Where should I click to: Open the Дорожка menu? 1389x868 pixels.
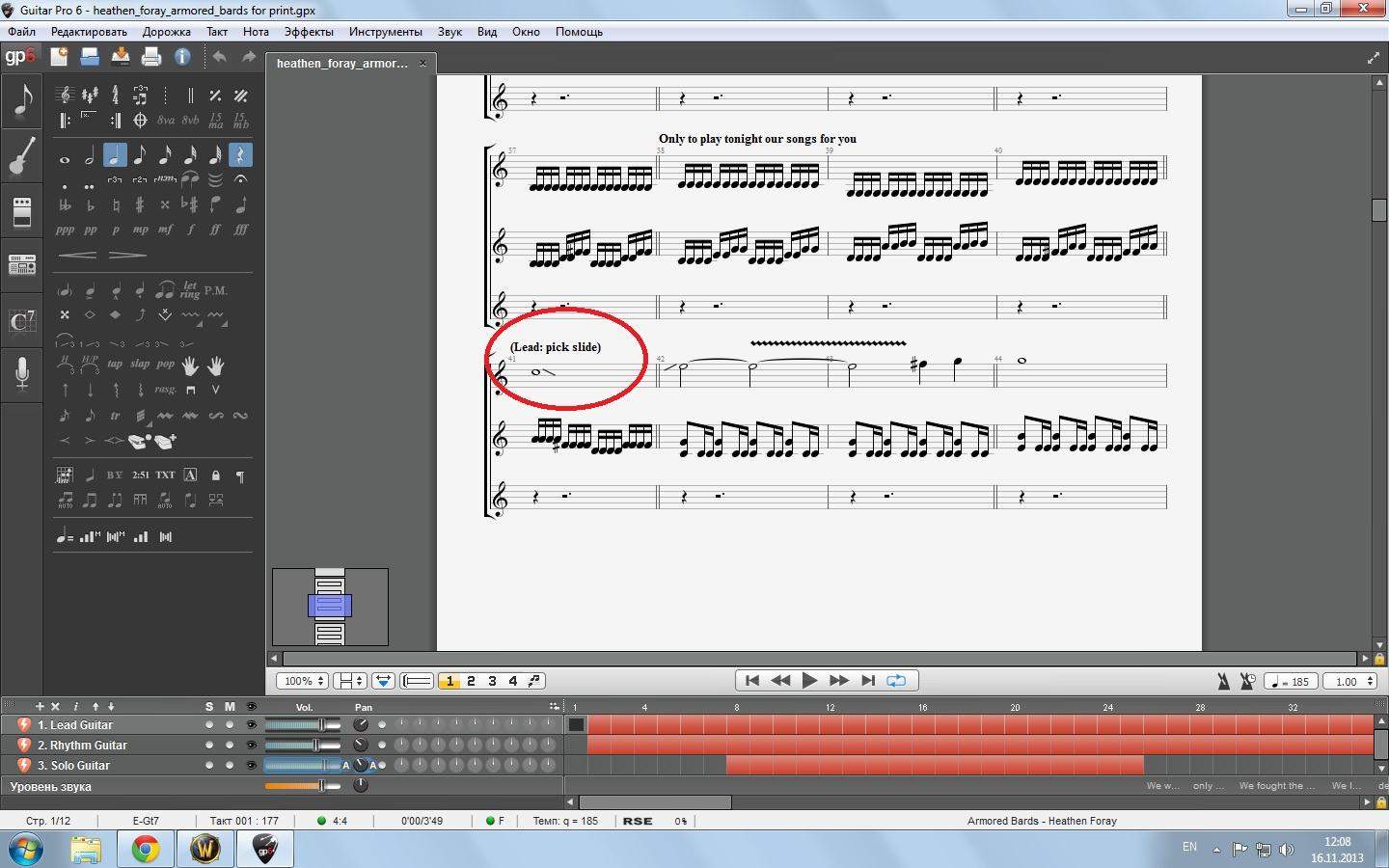click(167, 32)
